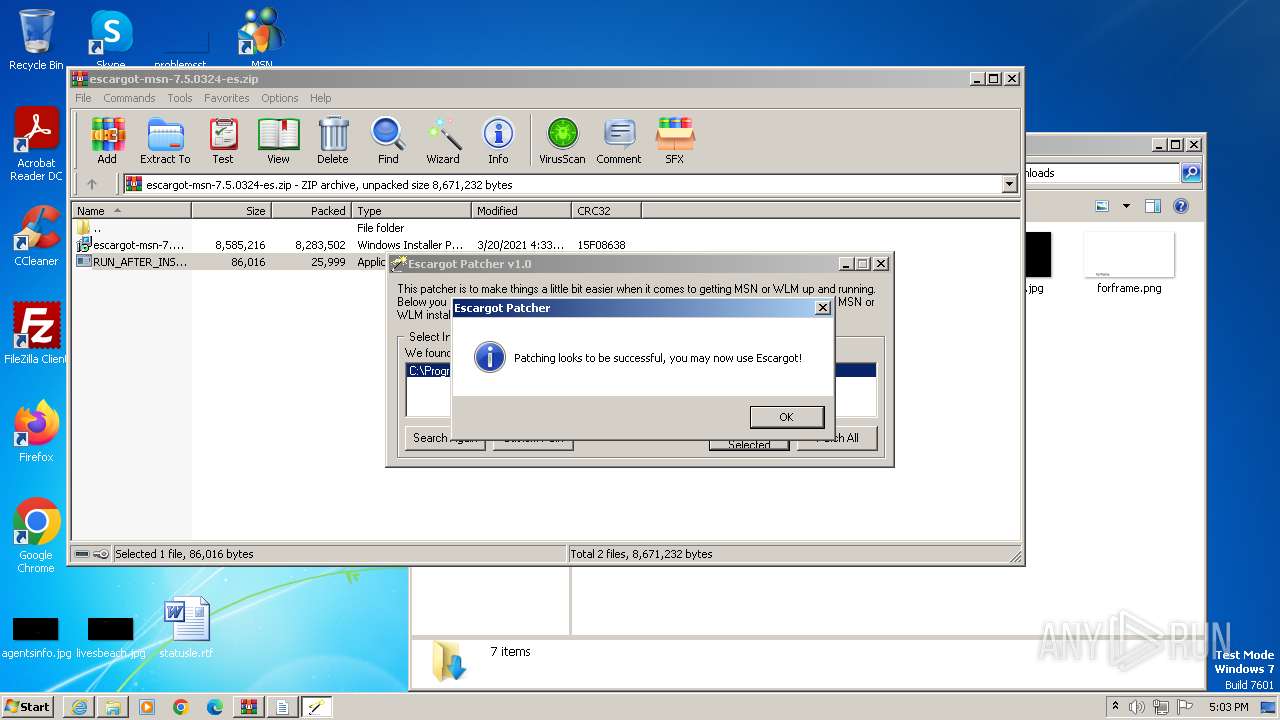Select the CCleaner desktop icon

pos(36,236)
